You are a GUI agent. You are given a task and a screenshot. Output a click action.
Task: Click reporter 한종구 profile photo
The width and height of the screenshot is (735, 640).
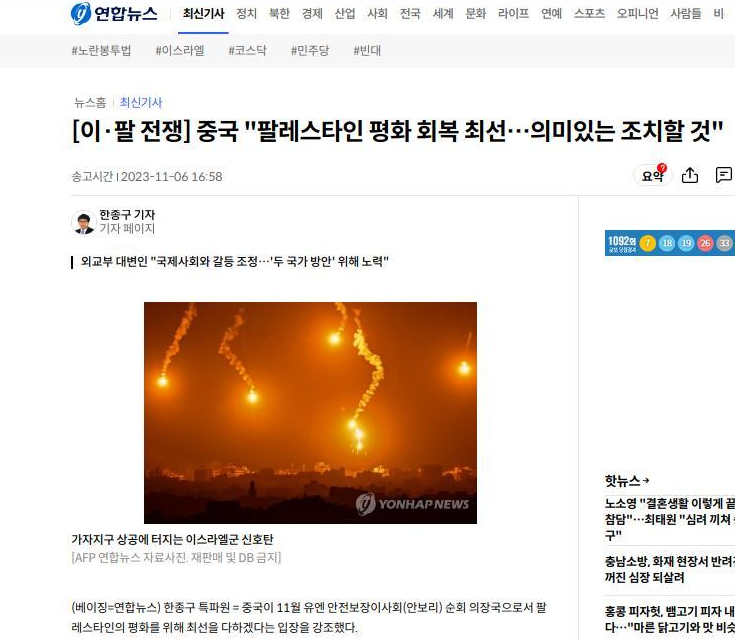(x=83, y=222)
